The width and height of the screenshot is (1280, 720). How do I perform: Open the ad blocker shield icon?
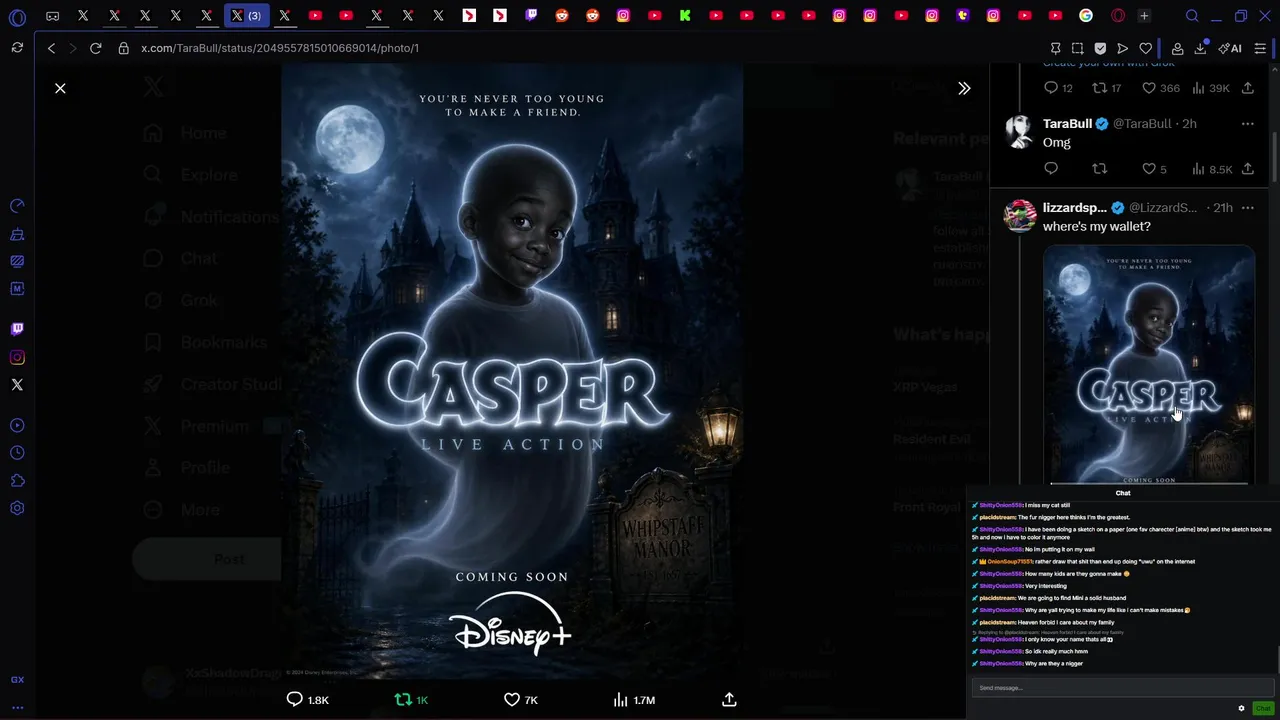click(x=1100, y=48)
